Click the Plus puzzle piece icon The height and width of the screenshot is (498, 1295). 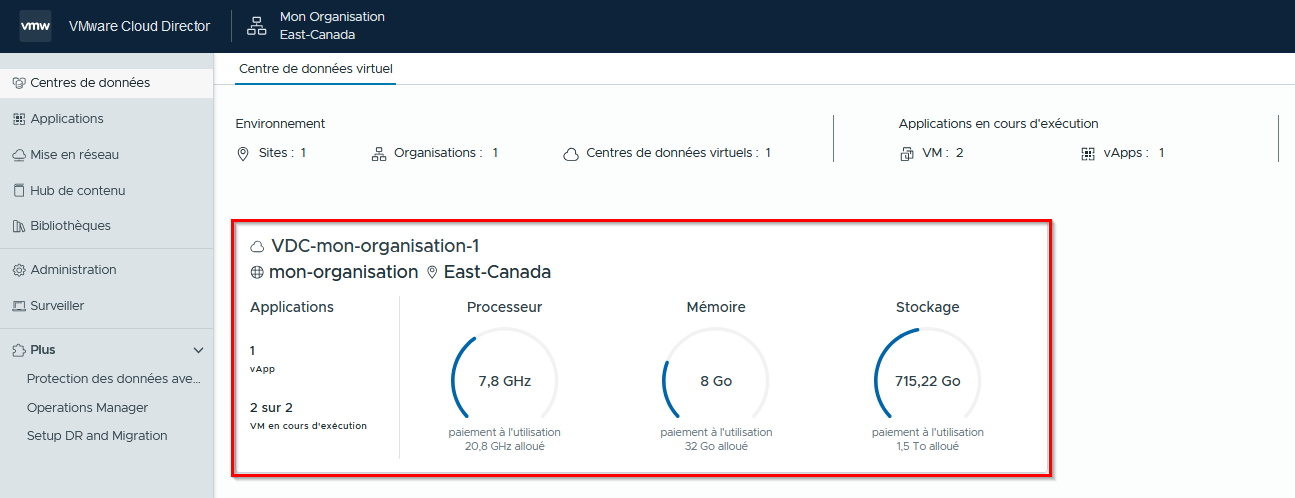point(19,350)
